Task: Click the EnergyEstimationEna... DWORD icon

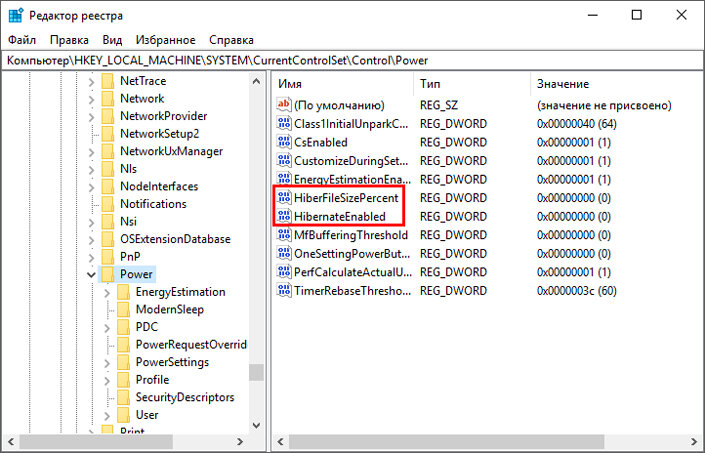Action: pos(284,179)
